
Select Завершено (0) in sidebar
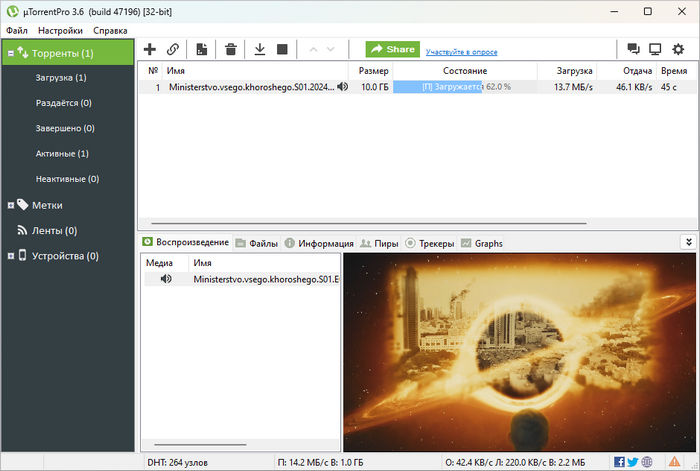point(65,129)
